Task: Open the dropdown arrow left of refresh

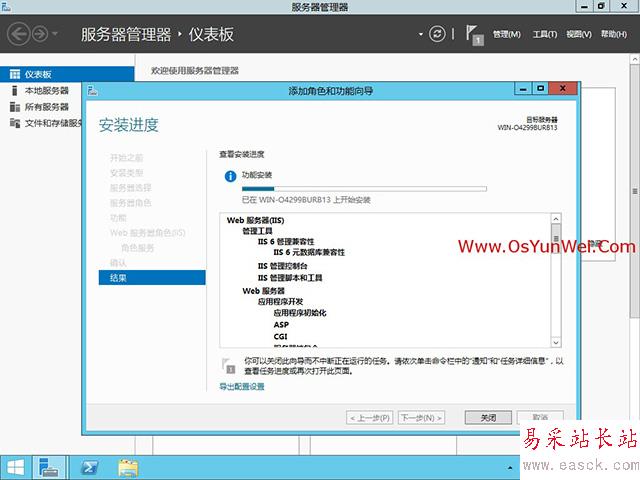Action: [x=420, y=34]
